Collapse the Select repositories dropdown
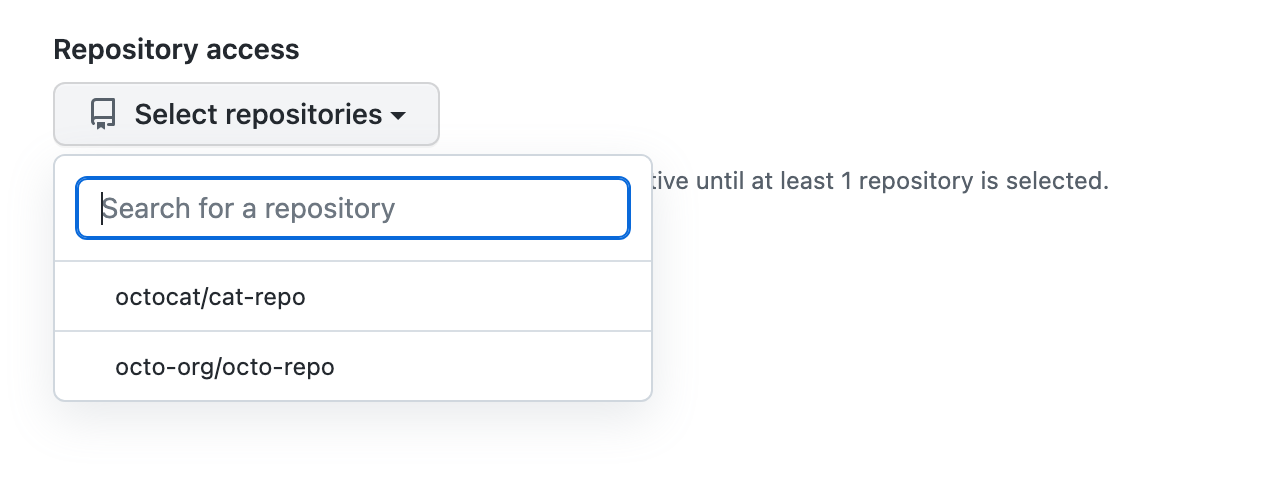The height and width of the screenshot is (482, 1284). pyautogui.click(x=246, y=114)
